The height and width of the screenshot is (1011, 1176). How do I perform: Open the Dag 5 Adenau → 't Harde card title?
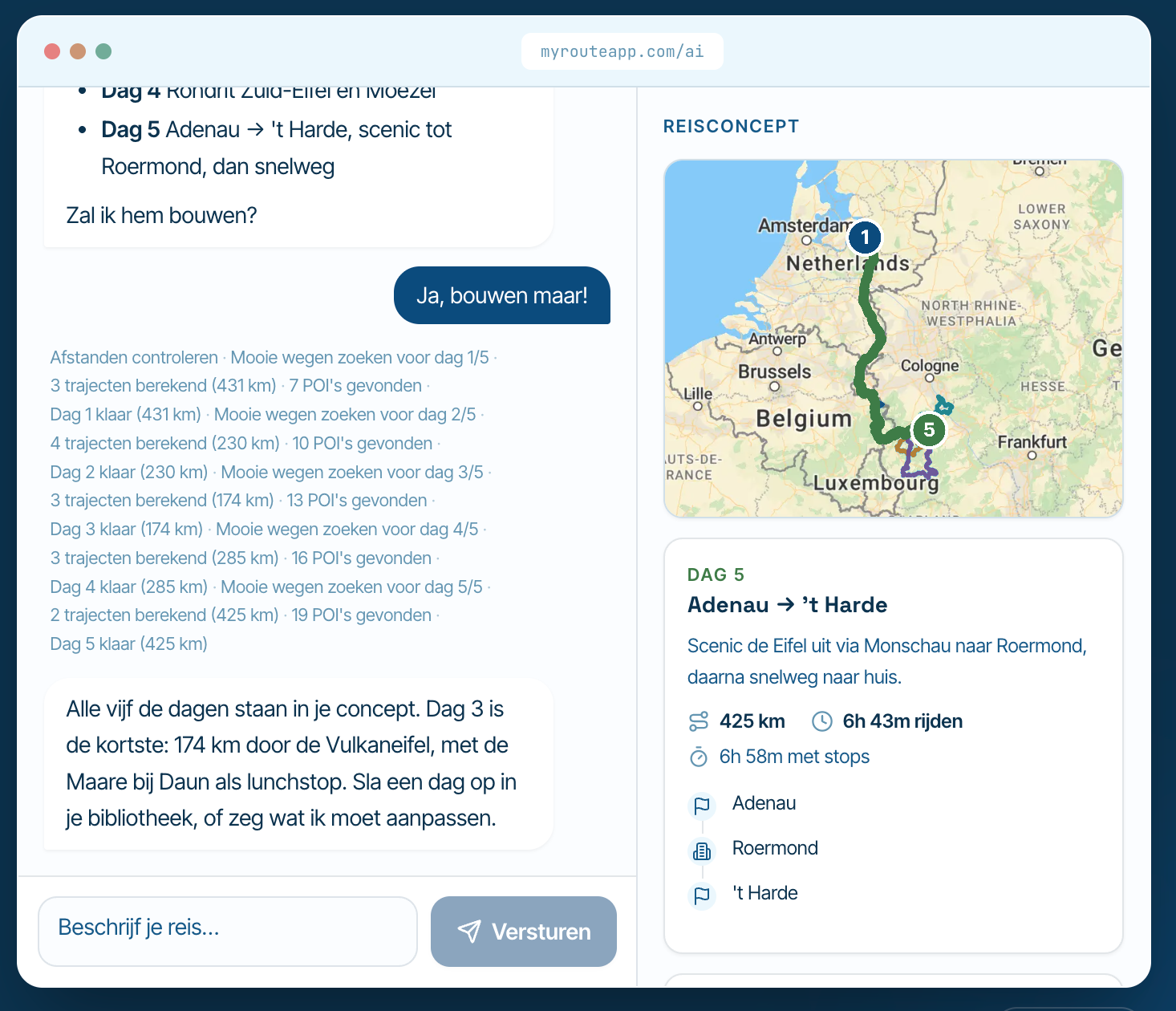pos(787,605)
